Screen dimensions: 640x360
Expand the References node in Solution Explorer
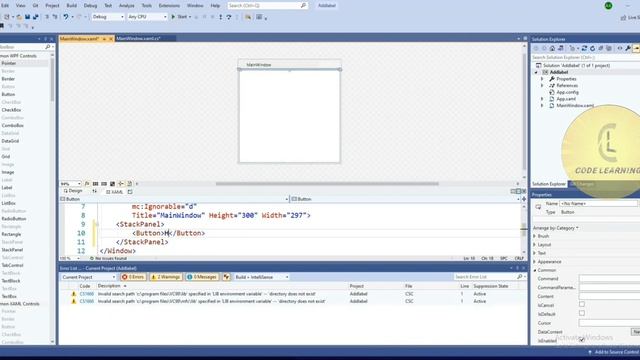click(542, 85)
